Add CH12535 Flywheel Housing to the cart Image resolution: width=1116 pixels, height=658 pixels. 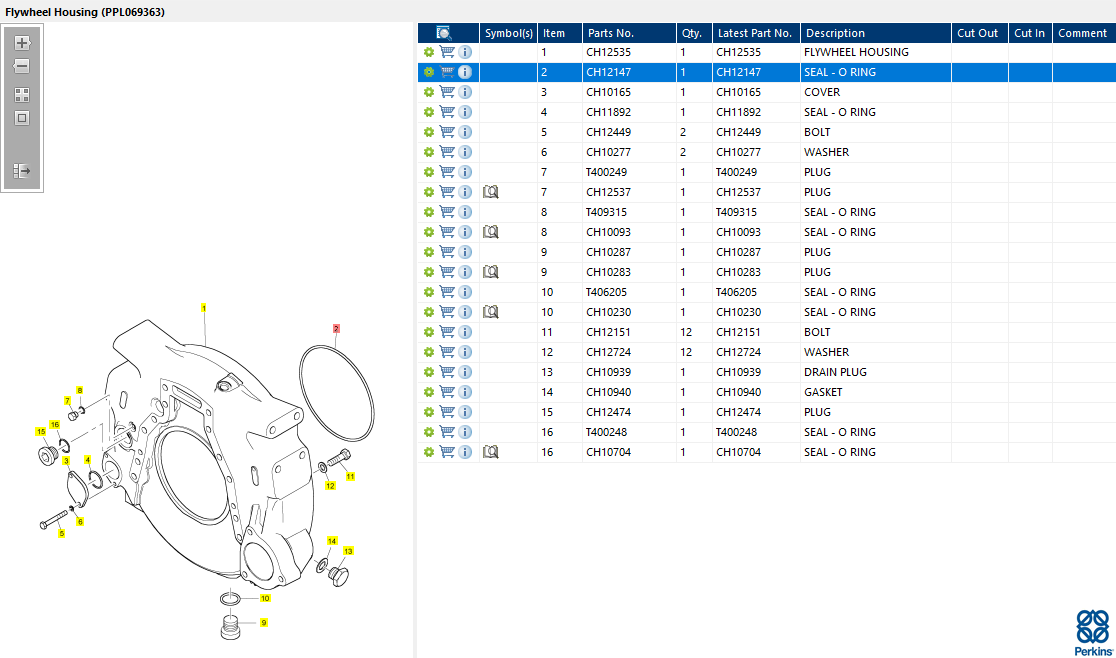coord(447,52)
